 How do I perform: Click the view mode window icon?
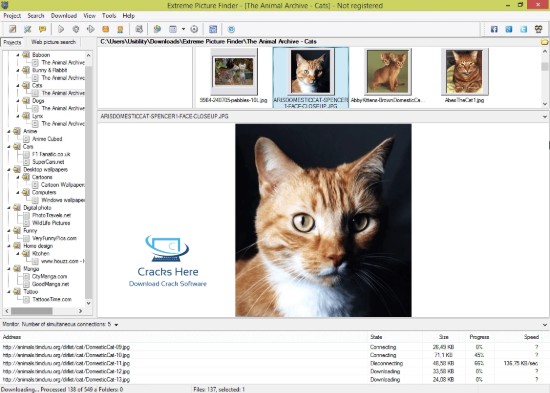tap(173, 29)
